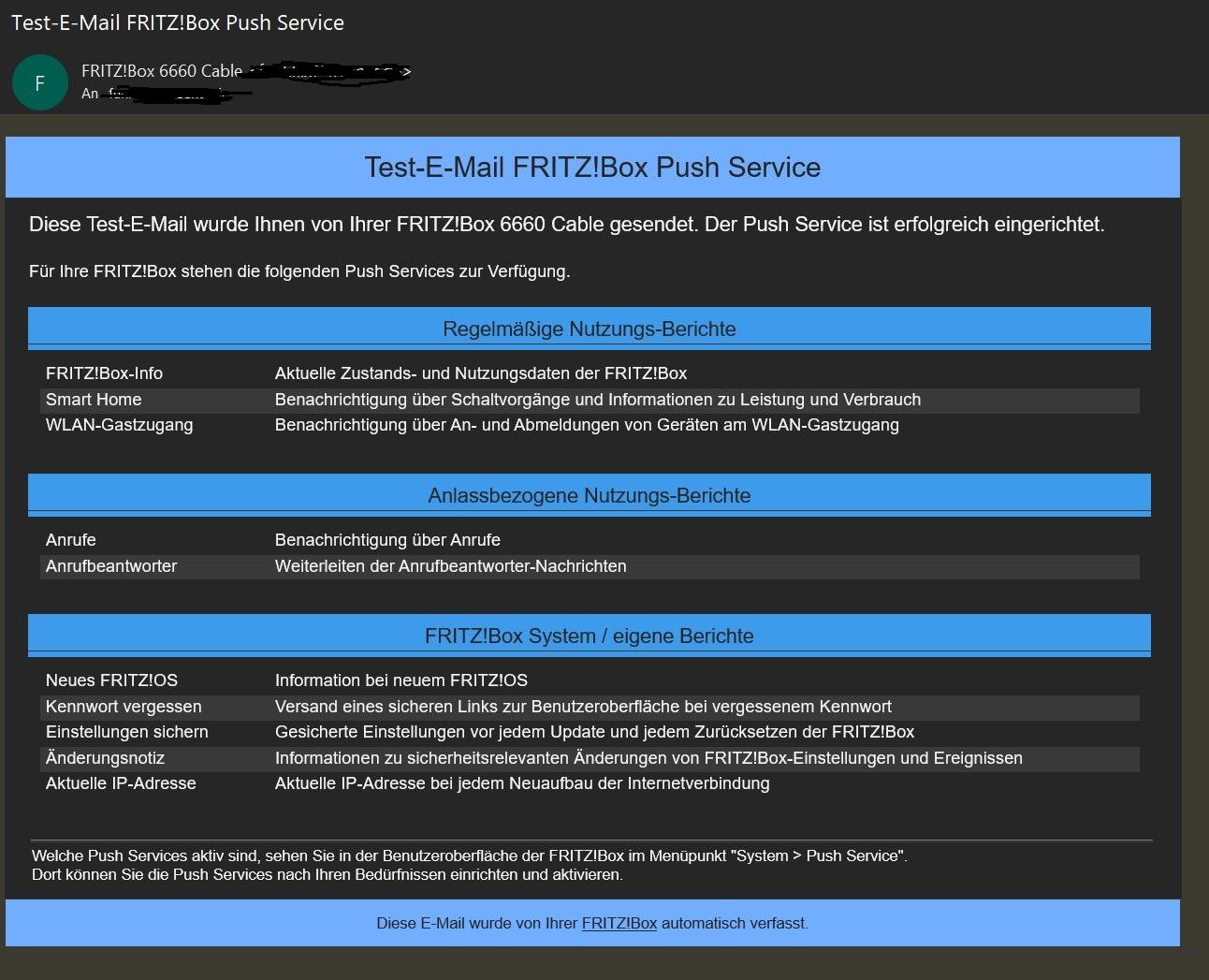The height and width of the screenshot is (980, 1209).
Task: Click the FRITZ!Box-Info row label
Action: (x=104, y=373)
